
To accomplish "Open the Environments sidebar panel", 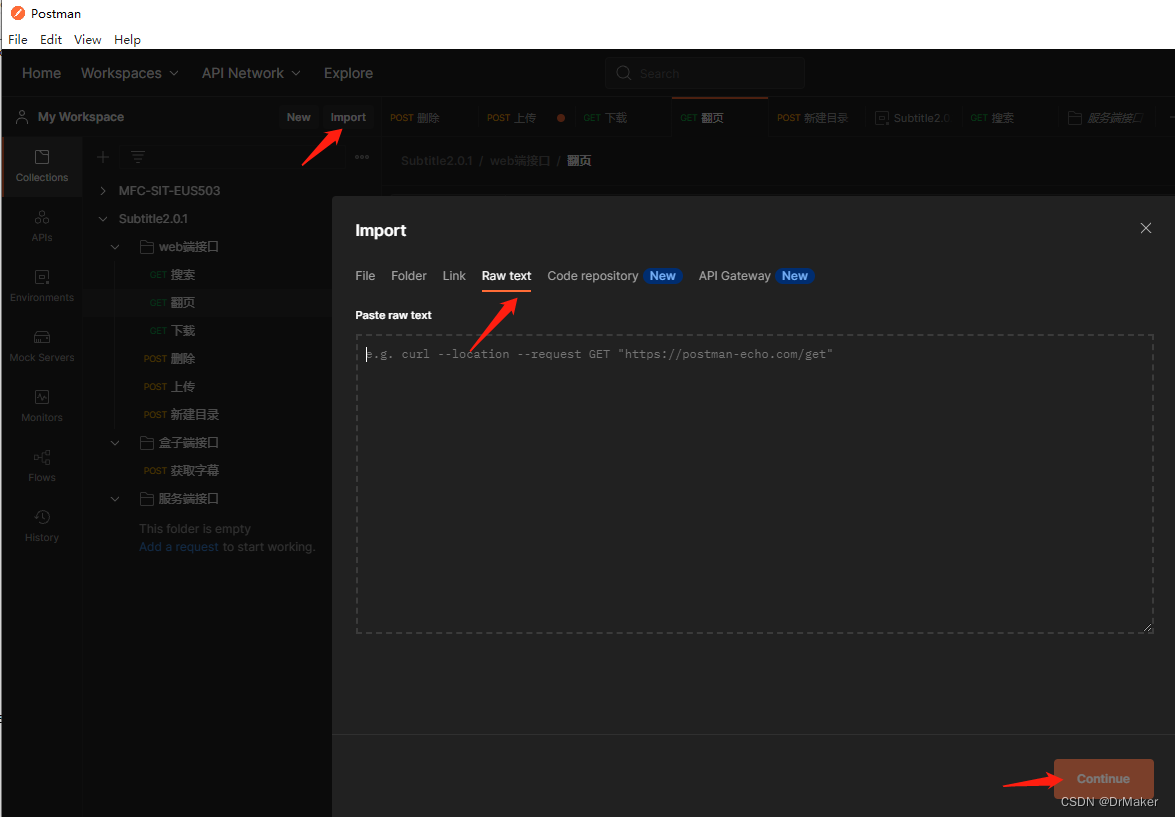I will point(42,286).
